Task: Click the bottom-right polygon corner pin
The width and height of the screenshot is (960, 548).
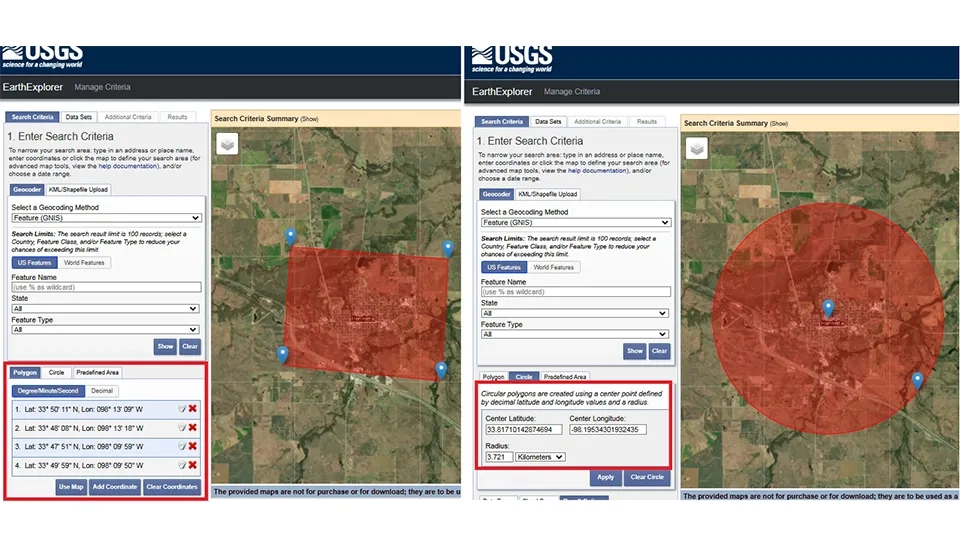Action: tap(441, 370)
